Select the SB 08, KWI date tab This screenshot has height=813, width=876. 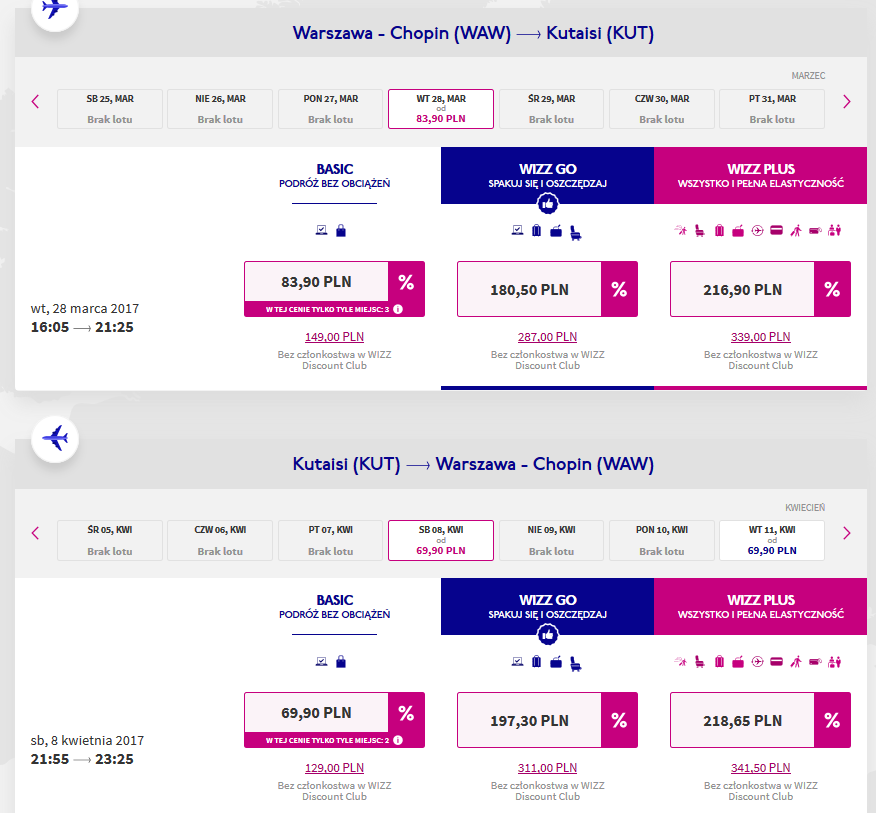pyautogui.click(x=441, y=540)
